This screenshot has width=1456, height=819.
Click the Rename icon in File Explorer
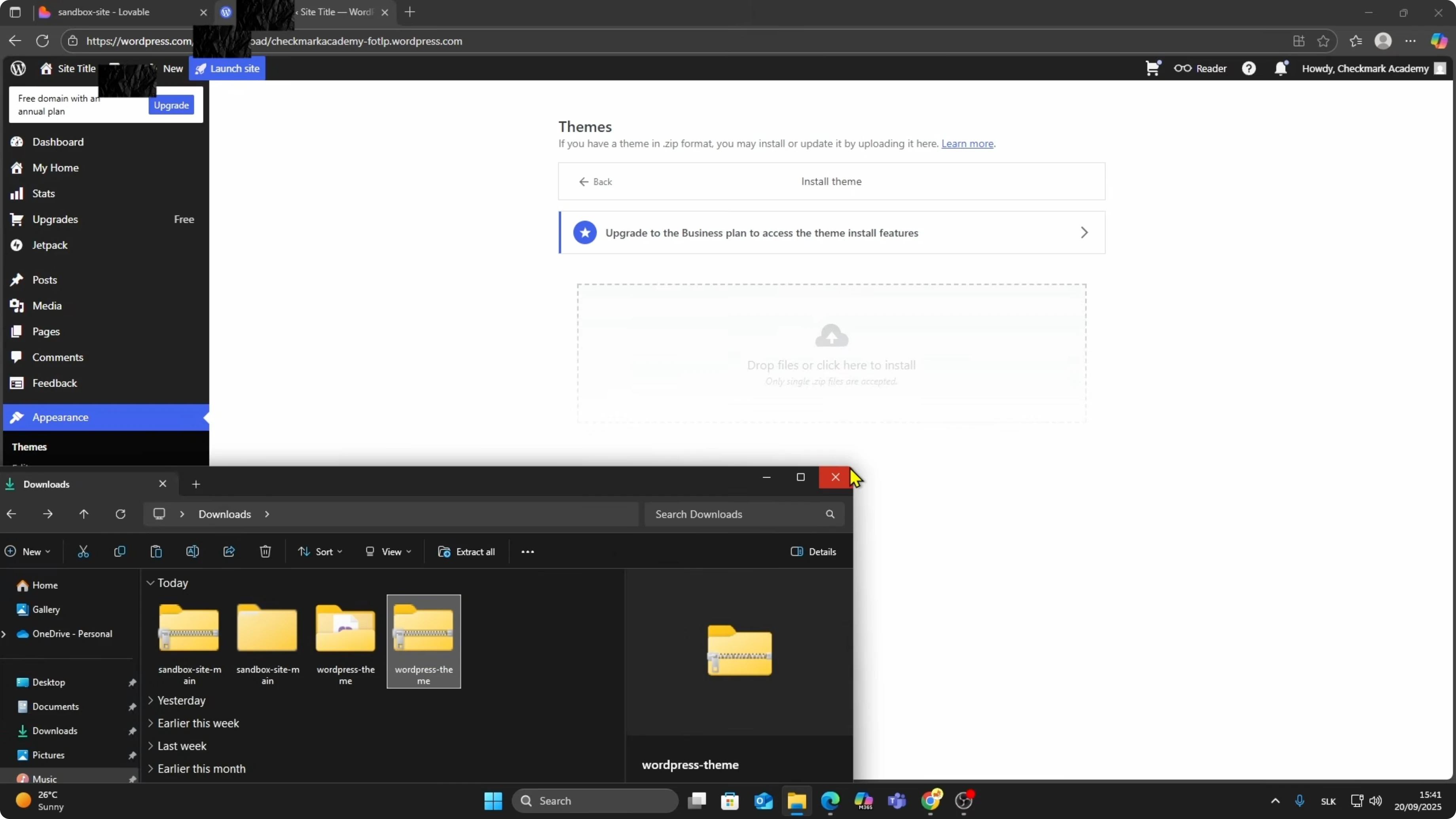(192, 552)
